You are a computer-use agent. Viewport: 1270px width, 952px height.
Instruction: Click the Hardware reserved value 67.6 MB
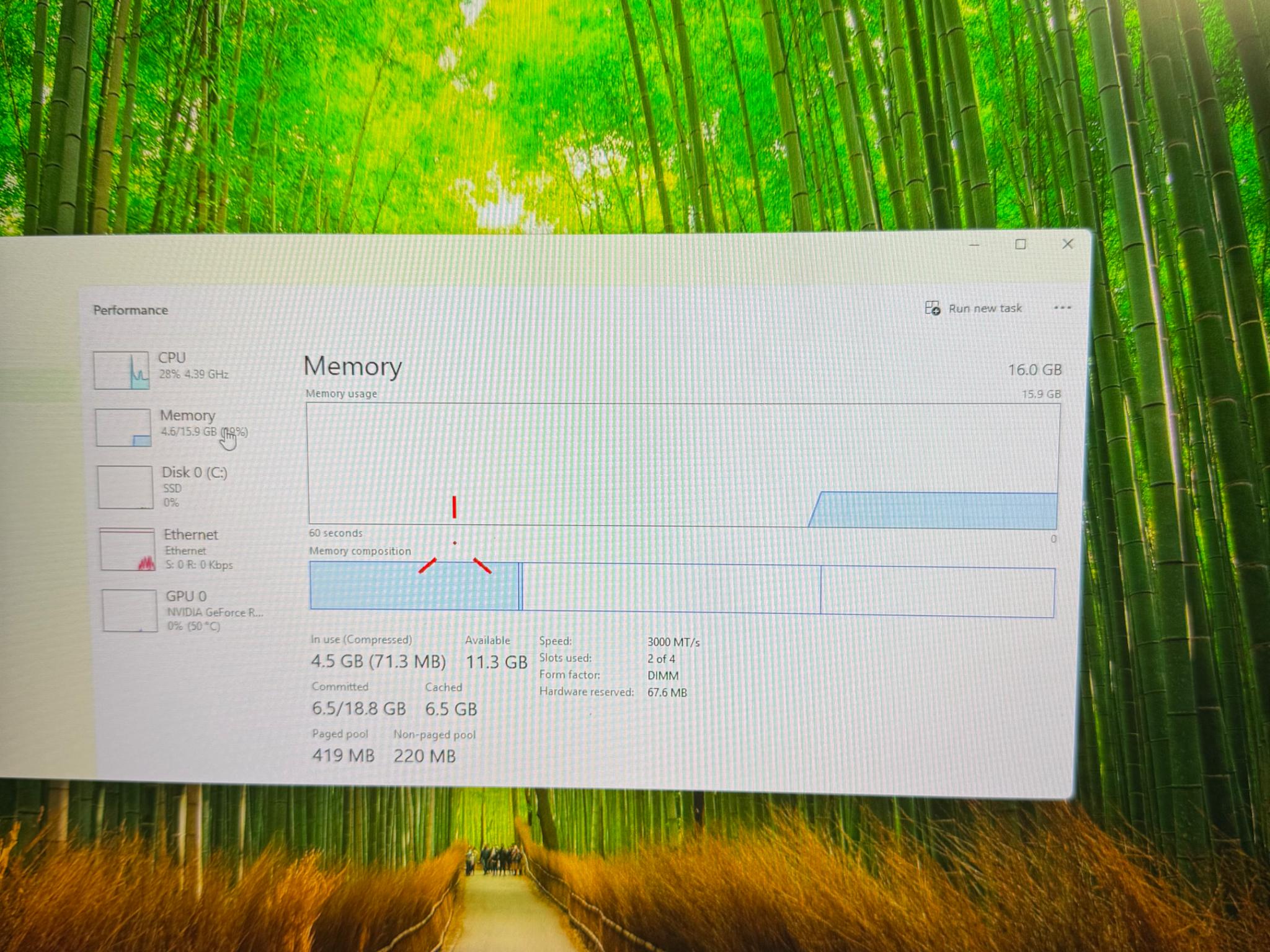(x=667, y=692)
